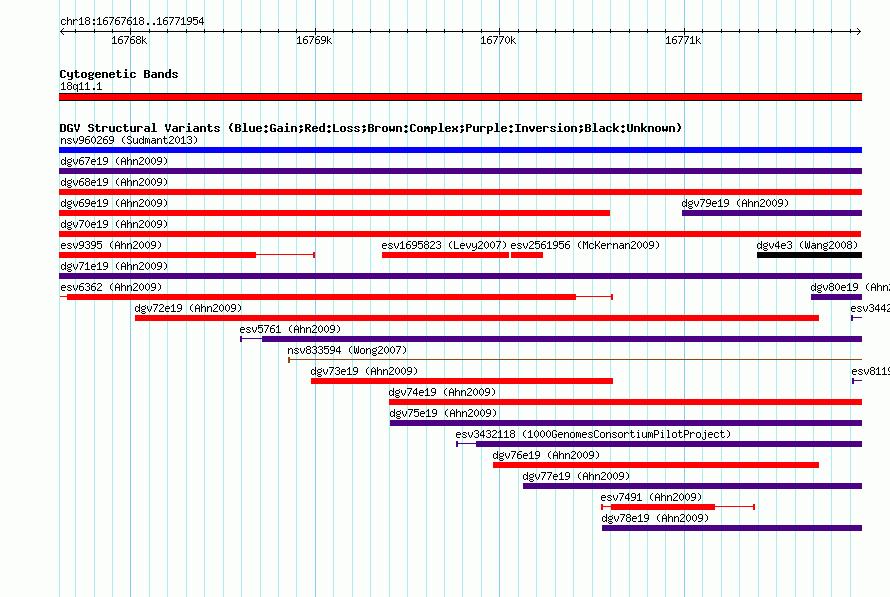Screen dimensions: 890x597
Task: Open the esv1695823 (Levy2007) variant label
Action: [444, 245]
